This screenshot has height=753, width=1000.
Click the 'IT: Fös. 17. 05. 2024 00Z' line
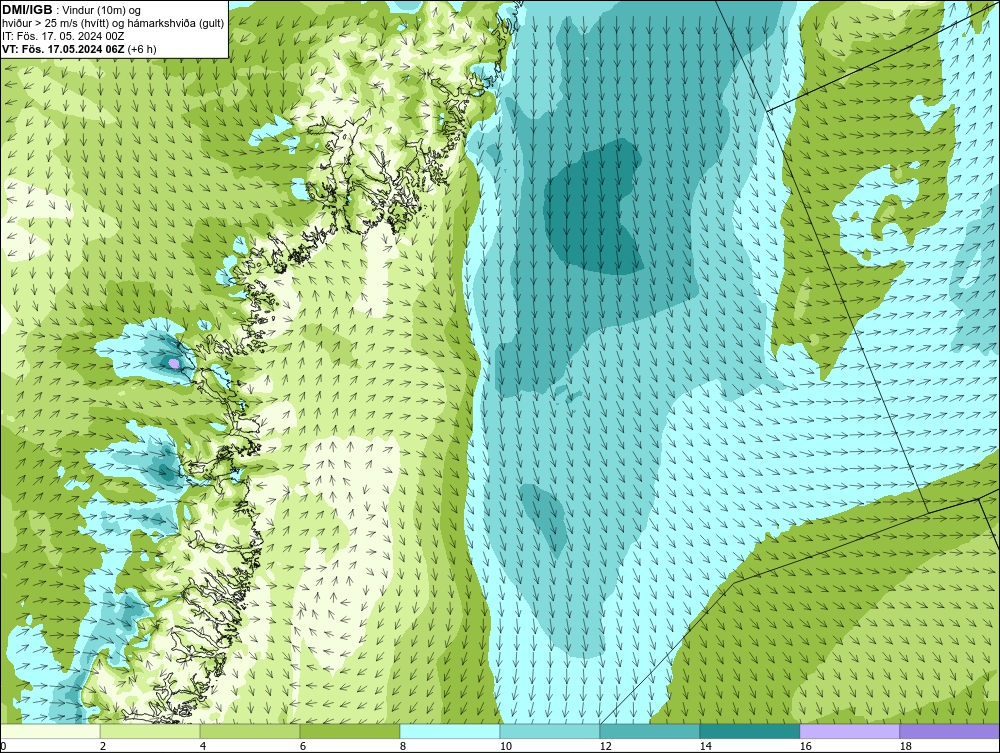[x=63, y=36]
